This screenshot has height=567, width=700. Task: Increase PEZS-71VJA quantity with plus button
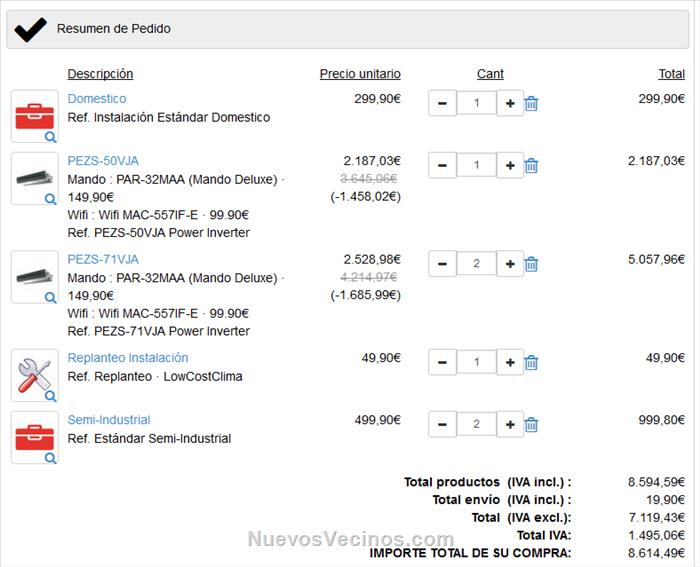point(510,264)
